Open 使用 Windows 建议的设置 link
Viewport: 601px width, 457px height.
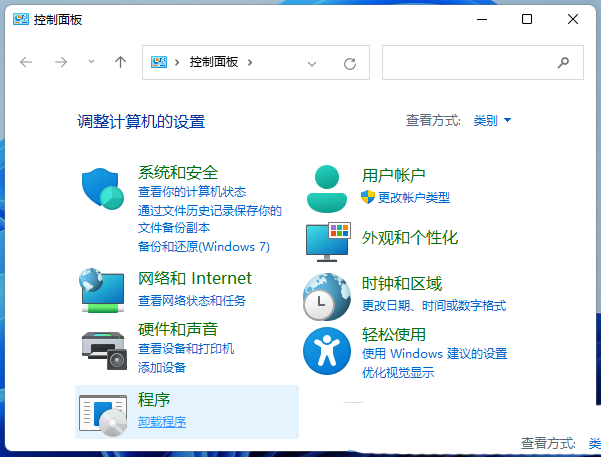pyautogui.click(x=435, y=353)
